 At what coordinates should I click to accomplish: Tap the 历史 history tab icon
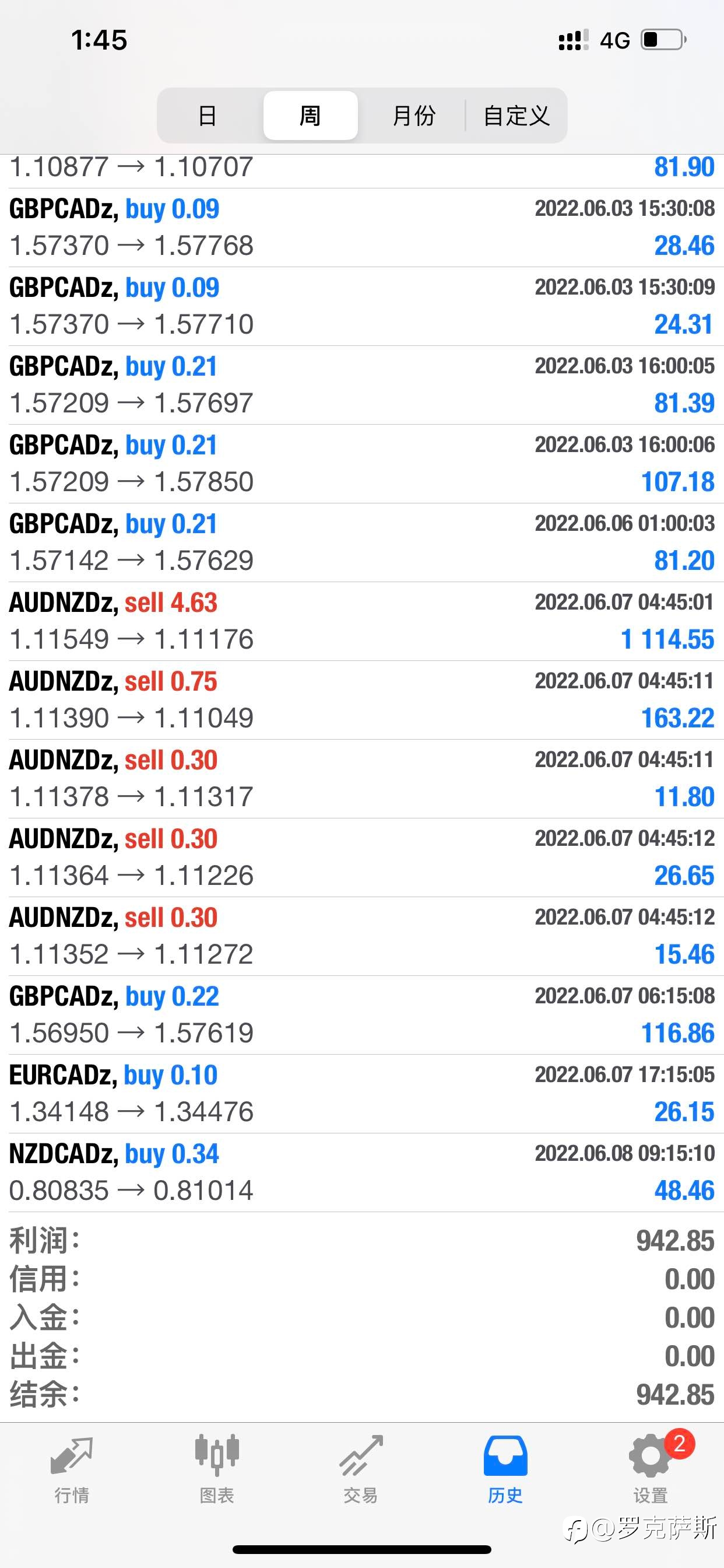(x=505, y=1456)
